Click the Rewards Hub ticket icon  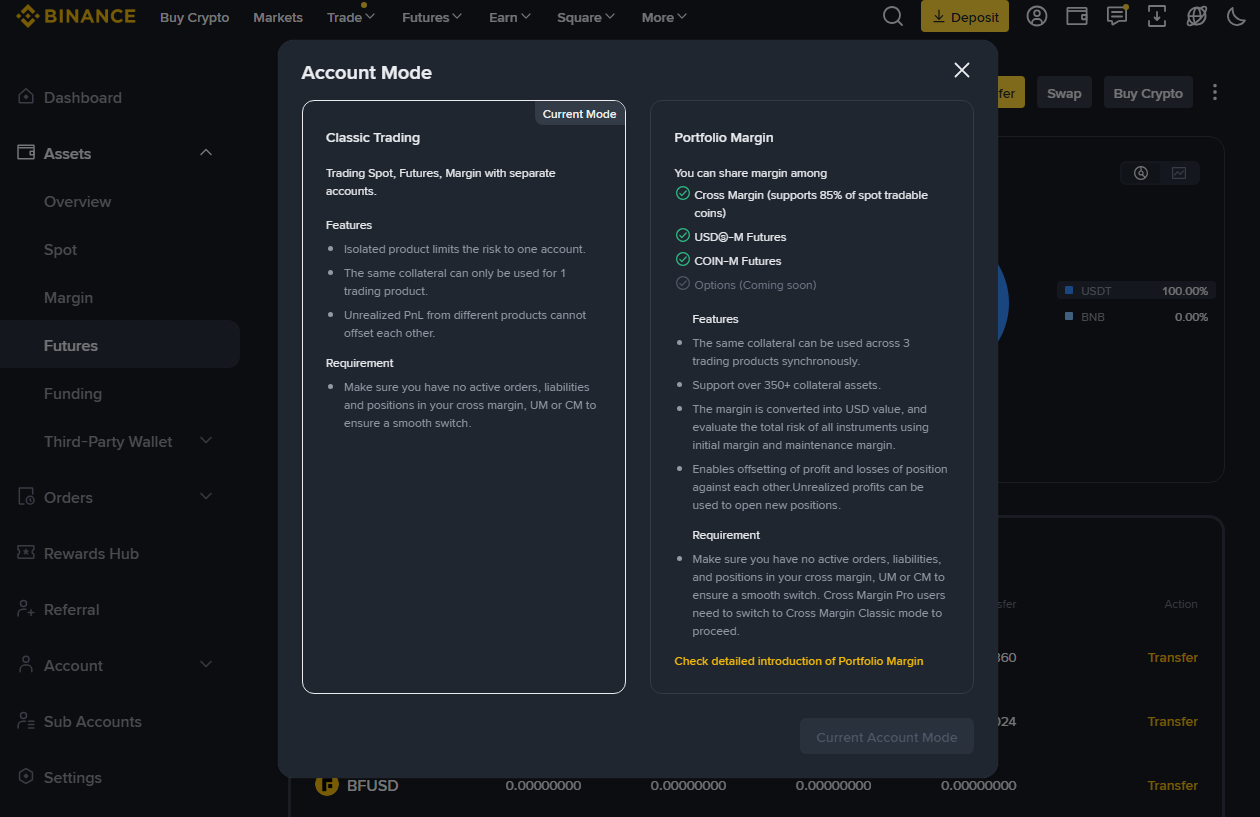pos(26,553)
